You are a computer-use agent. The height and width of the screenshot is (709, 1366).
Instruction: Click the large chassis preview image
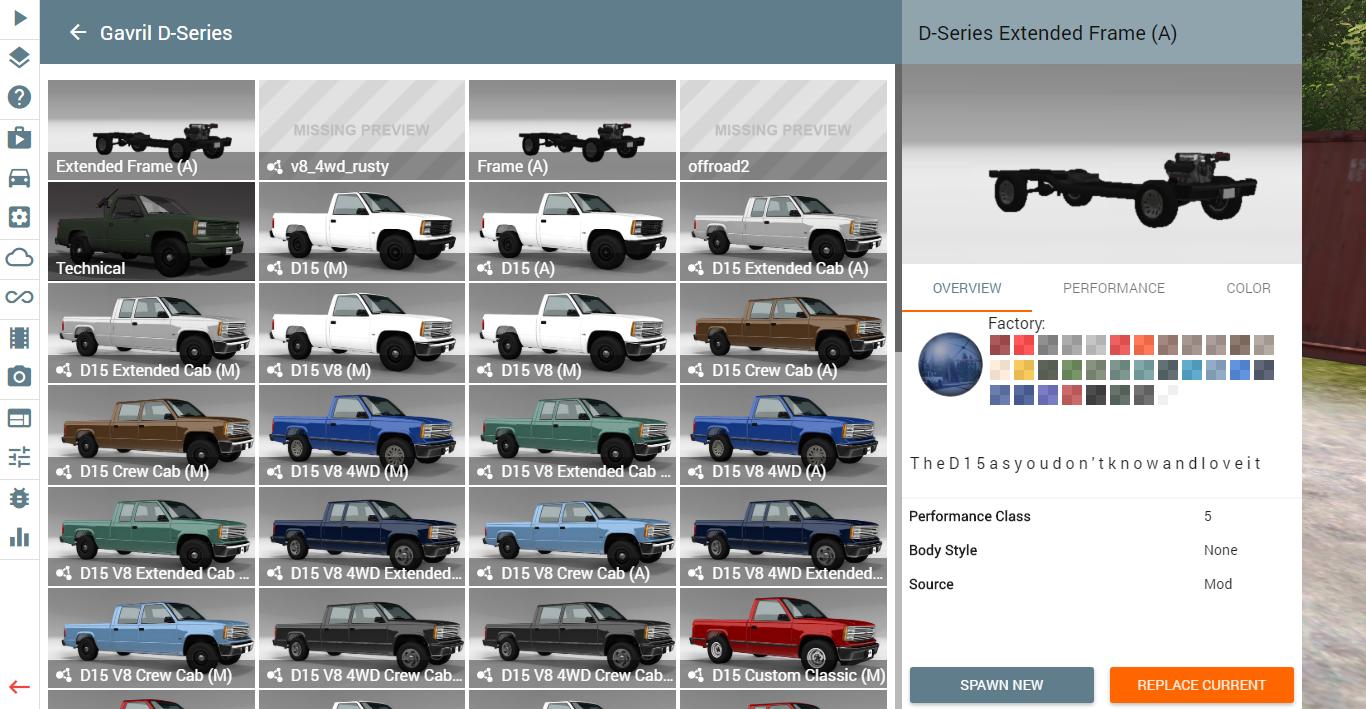coord(1102,165)
